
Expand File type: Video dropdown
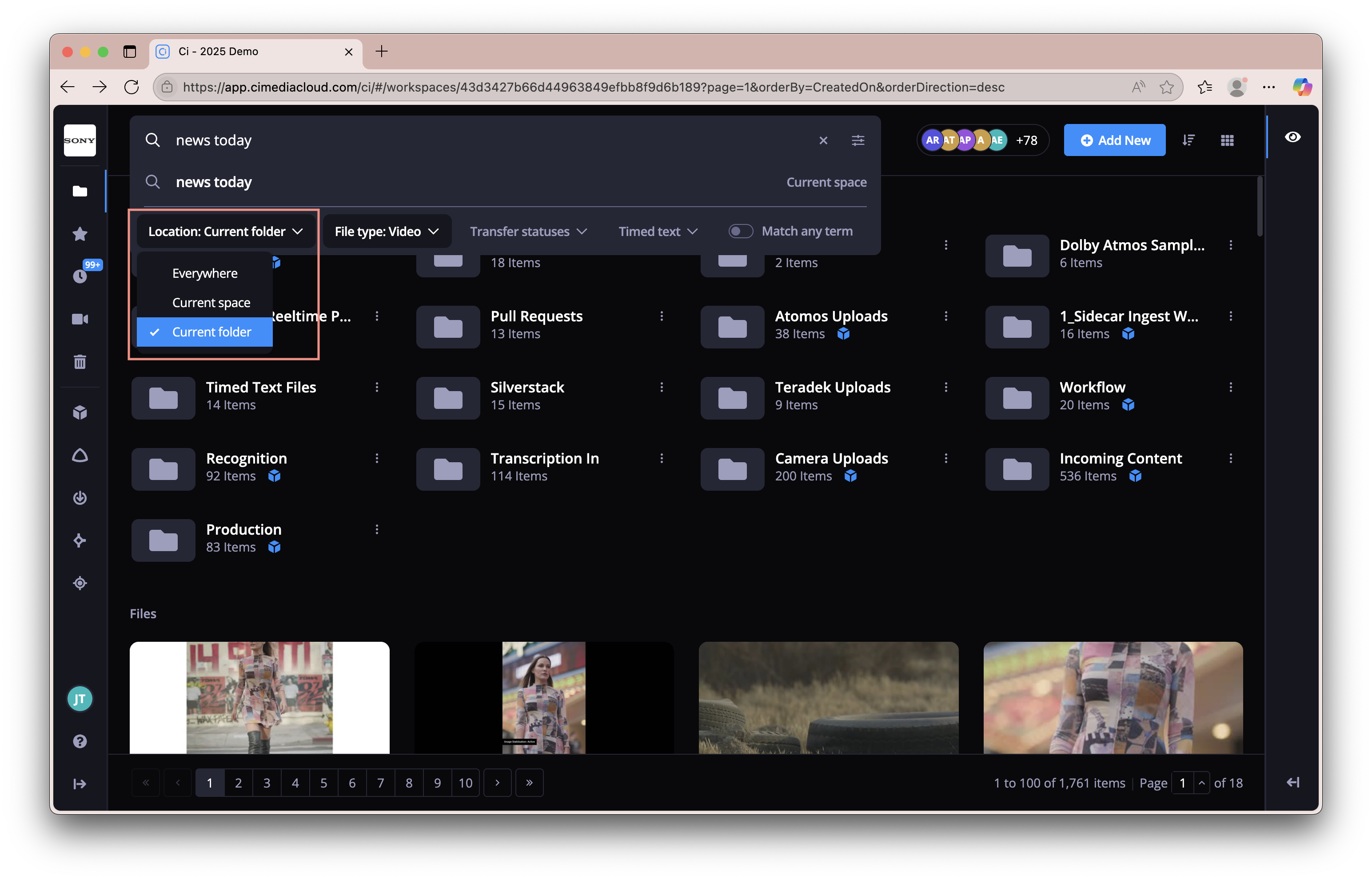(x=387, y=232)
